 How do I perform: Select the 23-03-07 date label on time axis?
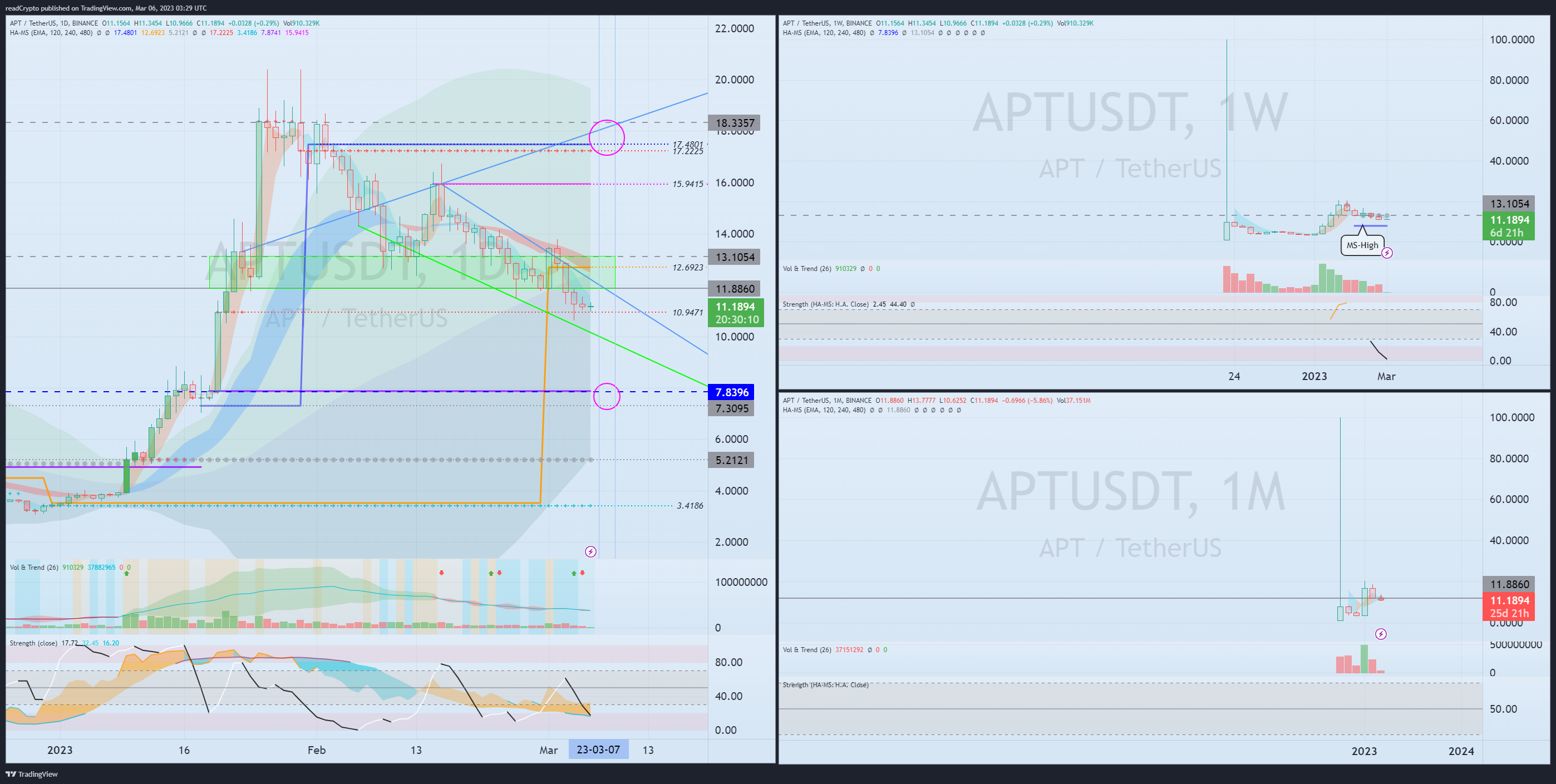click(598, 750)
